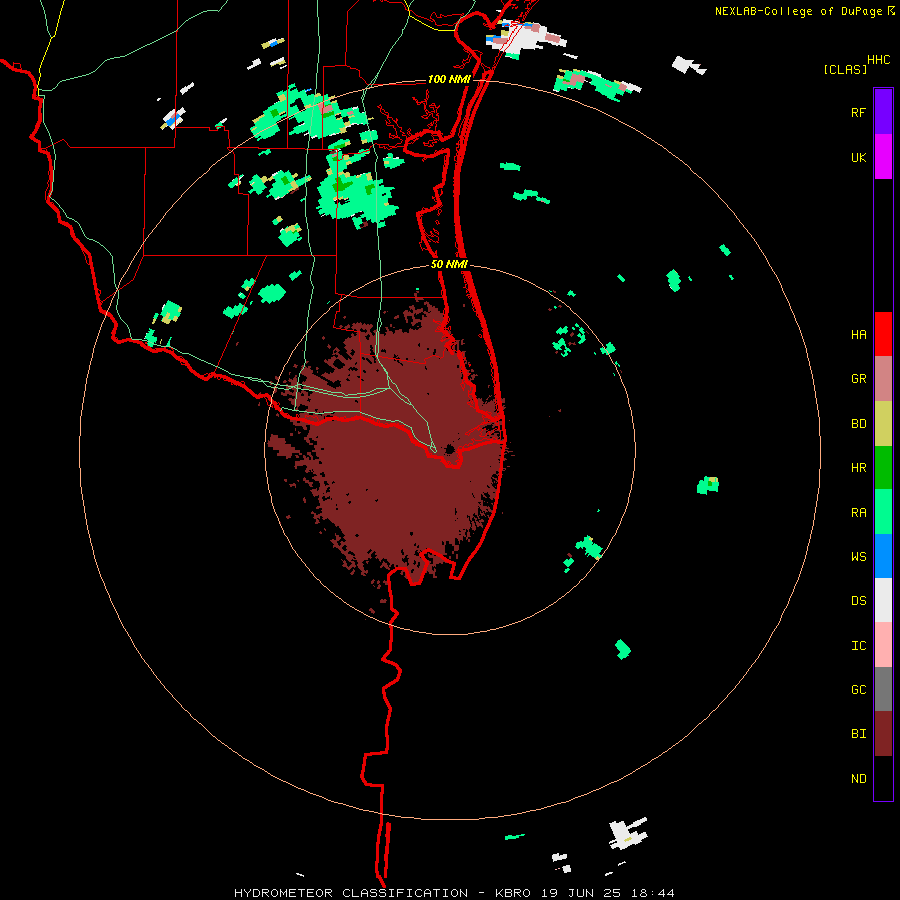Viewport: 900px width, 900px height.
Task: Click the "HYDROMETEOR CLASSIFICATION - KBRO" caption text
Action: coord(382,893)
